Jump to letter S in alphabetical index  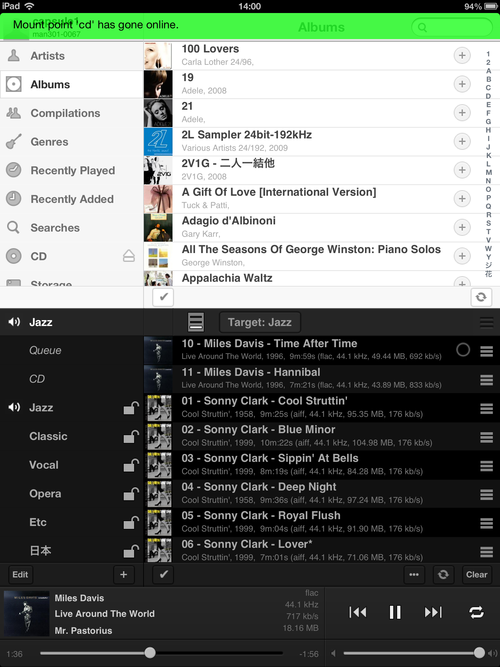[488, 223]
